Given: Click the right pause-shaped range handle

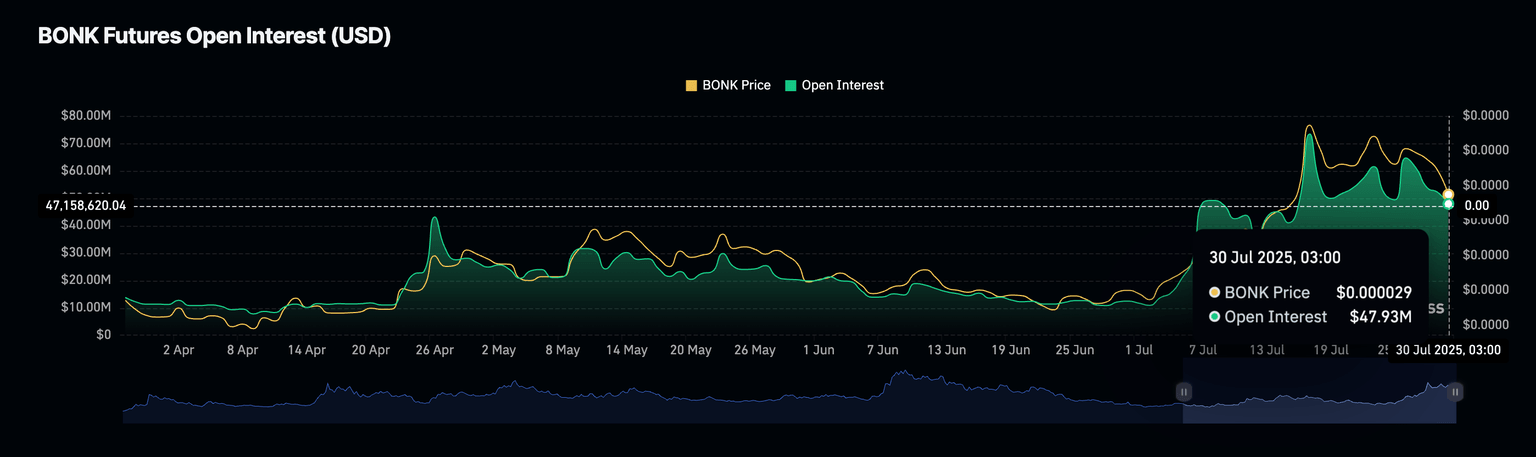Looking at the screenshot, I should [1455, 392].
